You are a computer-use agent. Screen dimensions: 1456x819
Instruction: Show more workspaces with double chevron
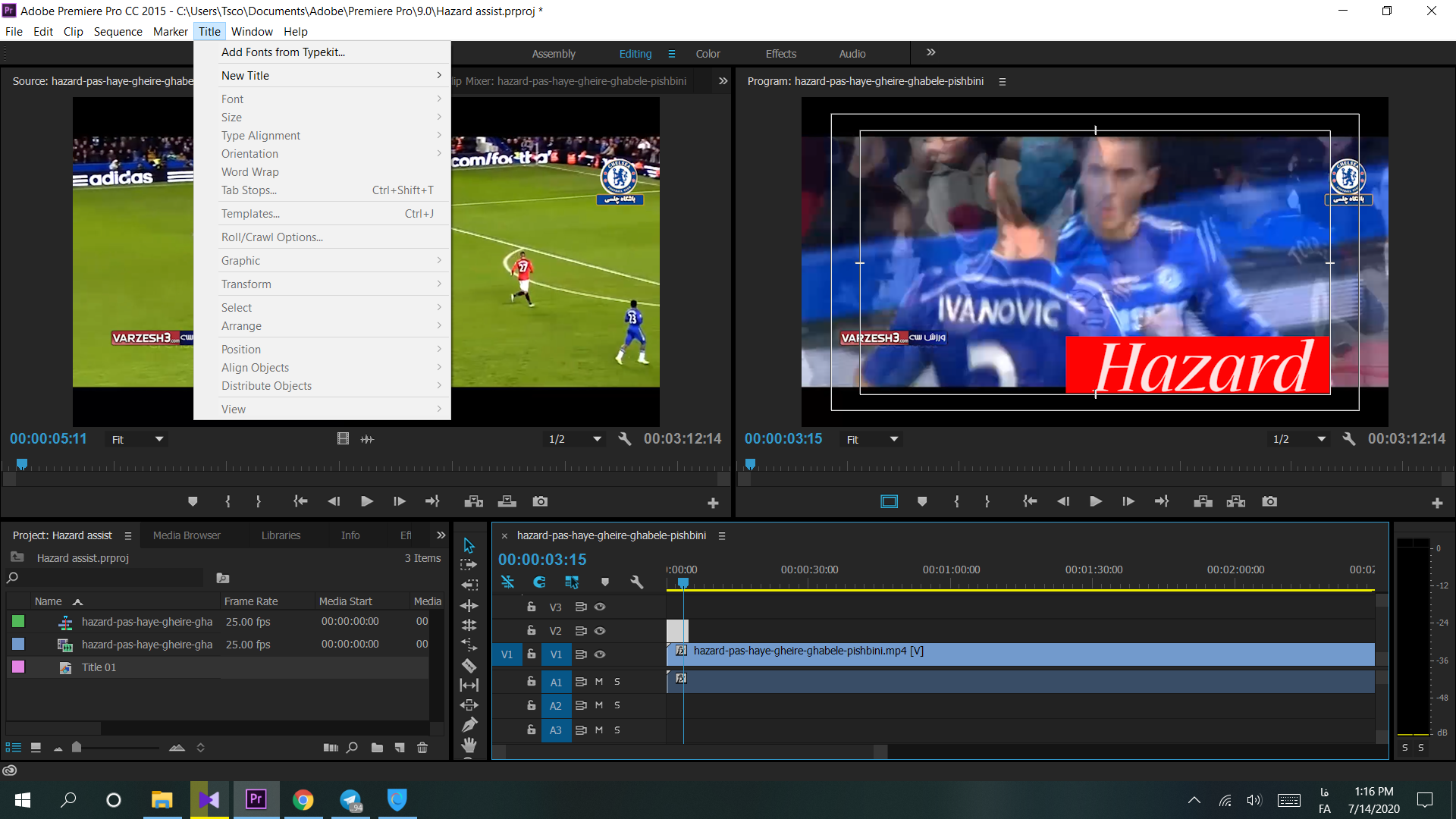[x=930, y=52]
